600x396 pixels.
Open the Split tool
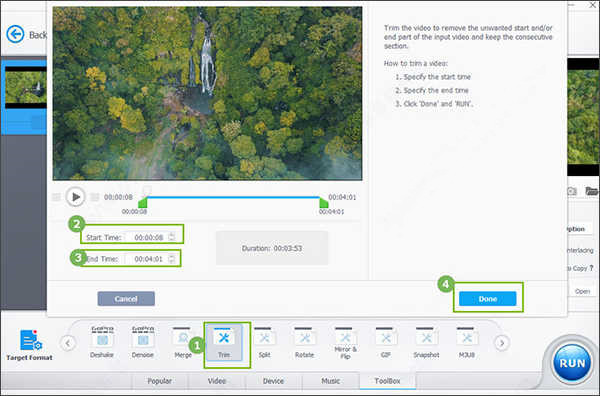coord(264,337)
